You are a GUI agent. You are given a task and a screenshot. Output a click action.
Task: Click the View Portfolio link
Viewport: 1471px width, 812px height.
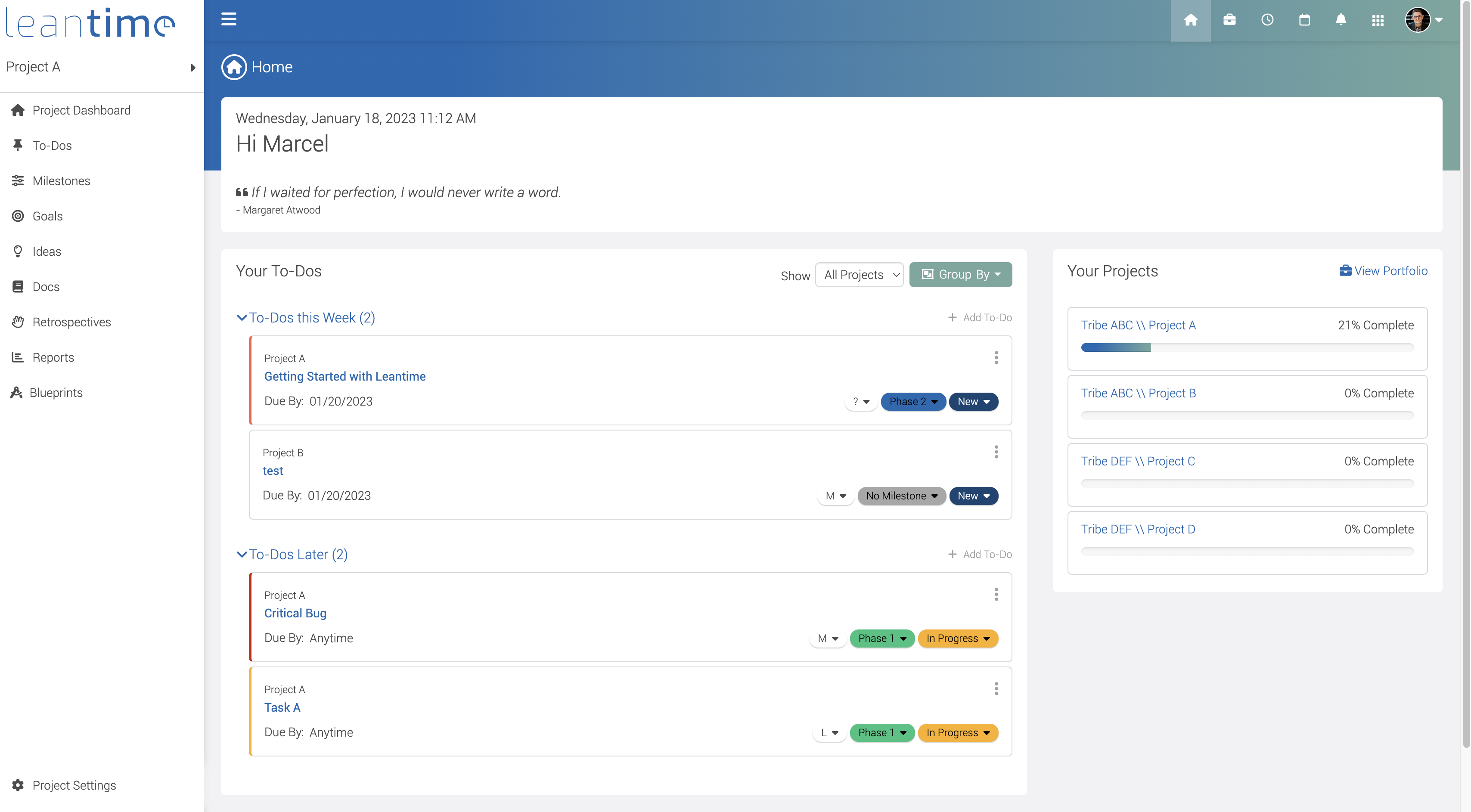point(1384,271)
